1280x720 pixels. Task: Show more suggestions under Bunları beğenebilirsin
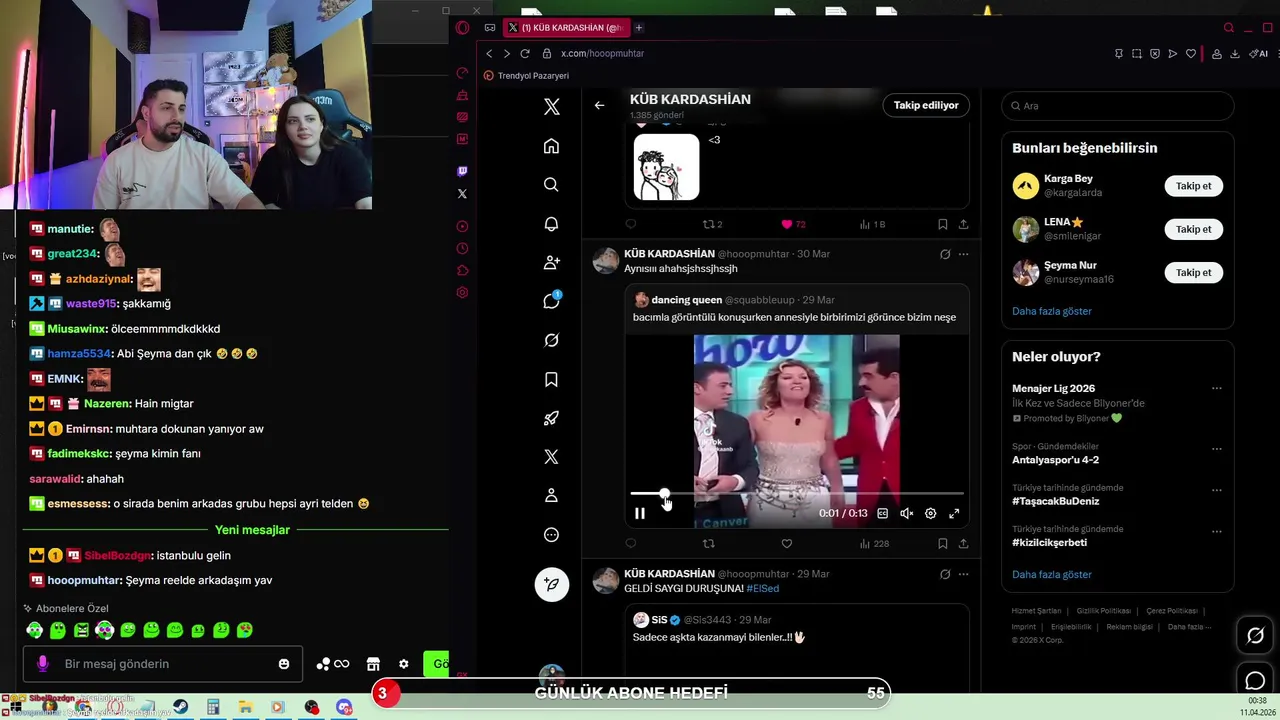[x=1051, y=311]
